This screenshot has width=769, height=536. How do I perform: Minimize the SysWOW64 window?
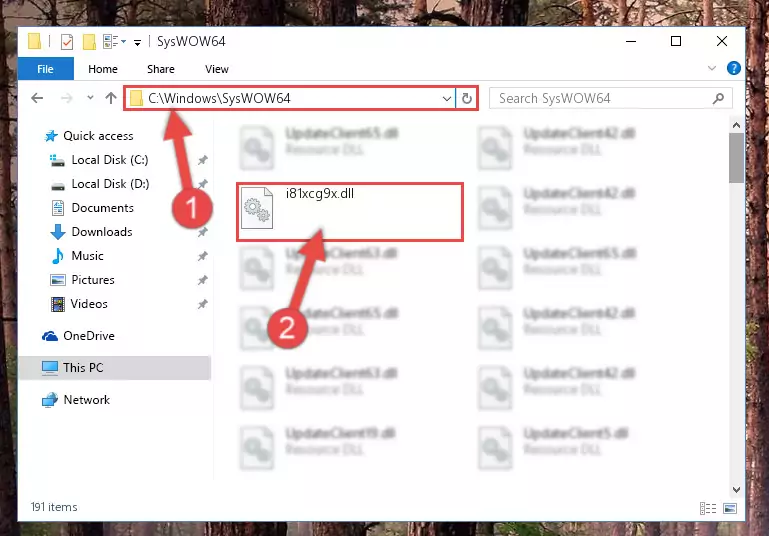(x=631, y=41)
